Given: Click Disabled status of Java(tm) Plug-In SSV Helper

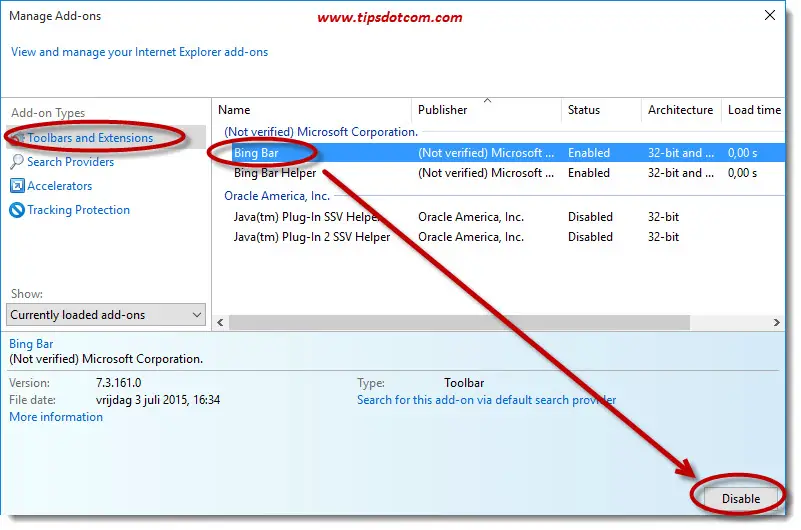Looking at the screenshot, I should coord(590,217).
